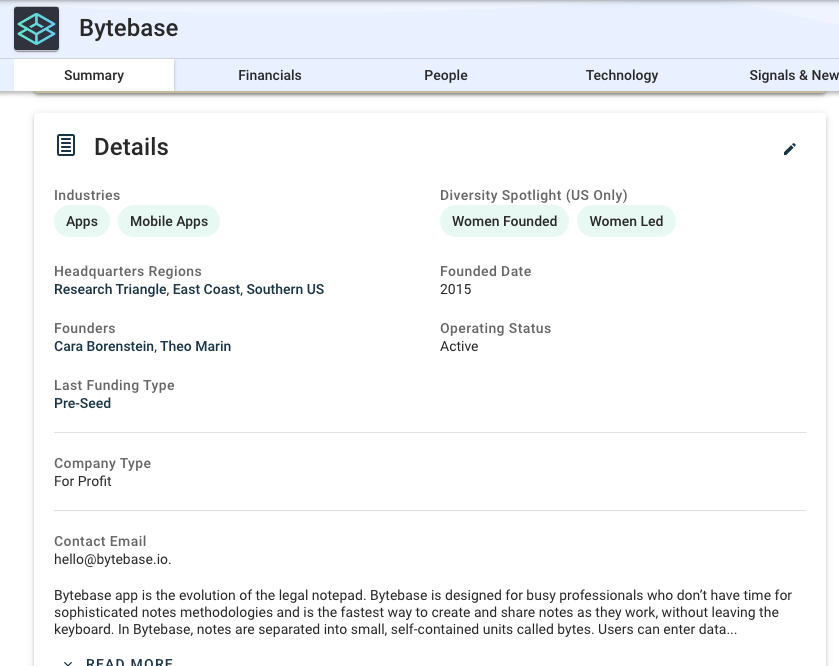Screen dimensions: 839x666
Task: Click the Apps industry chip
Action: tap(82, 221)
